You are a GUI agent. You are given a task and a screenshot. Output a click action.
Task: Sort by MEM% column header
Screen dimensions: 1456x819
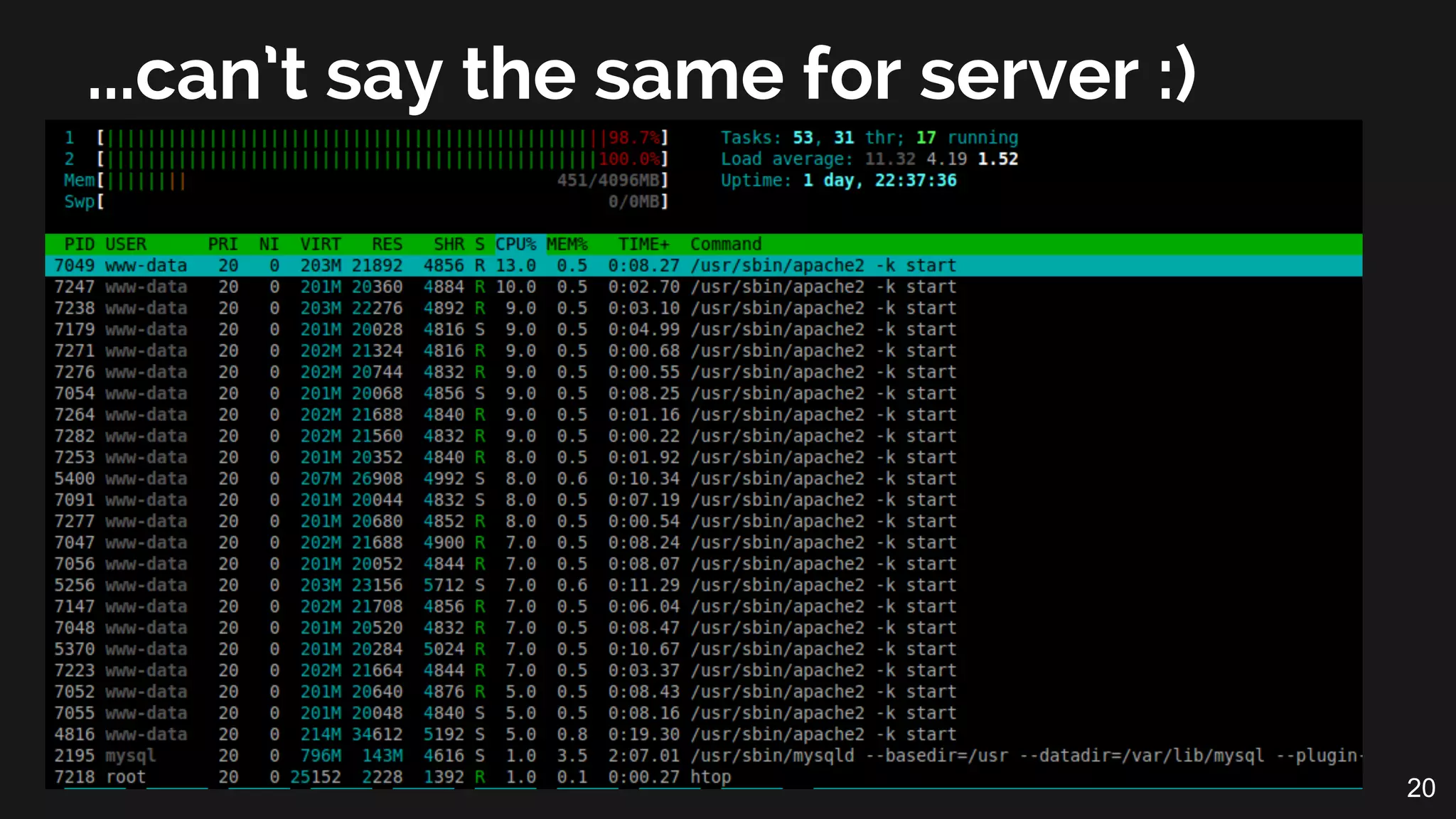567,245
